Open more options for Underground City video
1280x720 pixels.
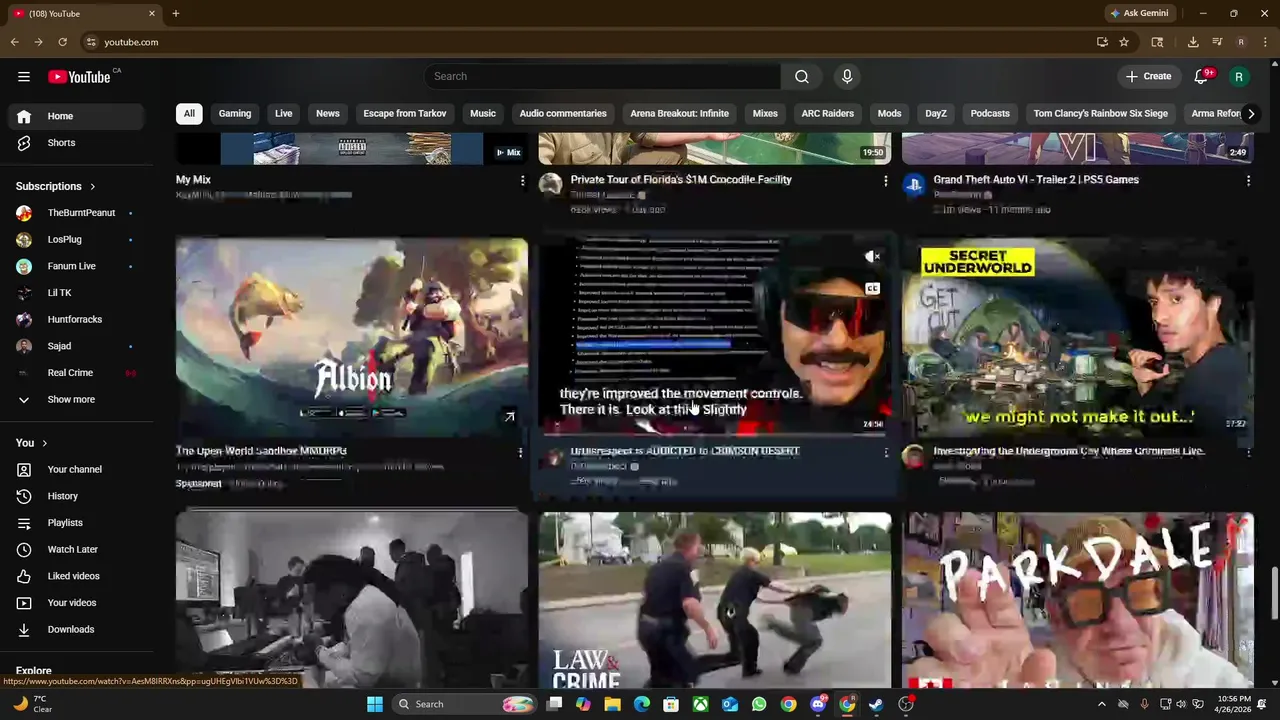[1248, 453]
